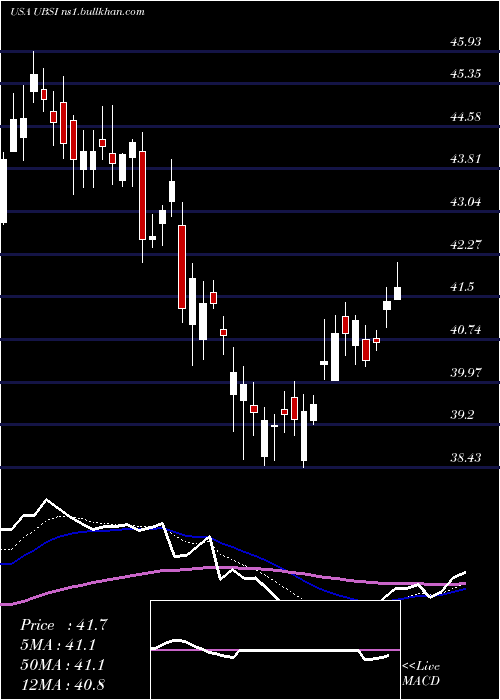Click the 41.5 price level label
The height and width of the screenshot is (700, 500).
[x=462, y=287]
